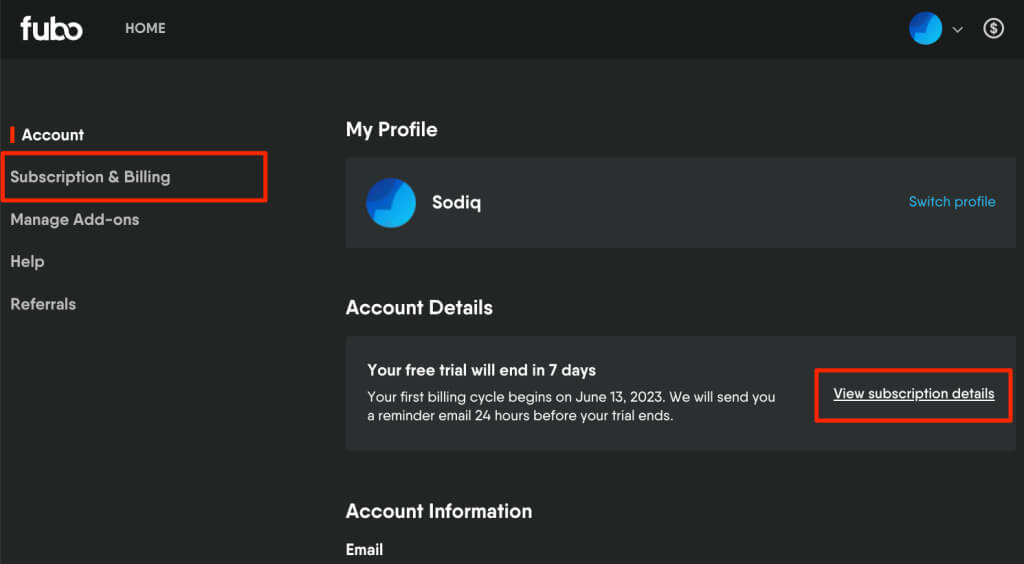The image size is (1024, 564).
Task: Click the fubo logo
Action: pyautogui.click(x=51, y=28)
